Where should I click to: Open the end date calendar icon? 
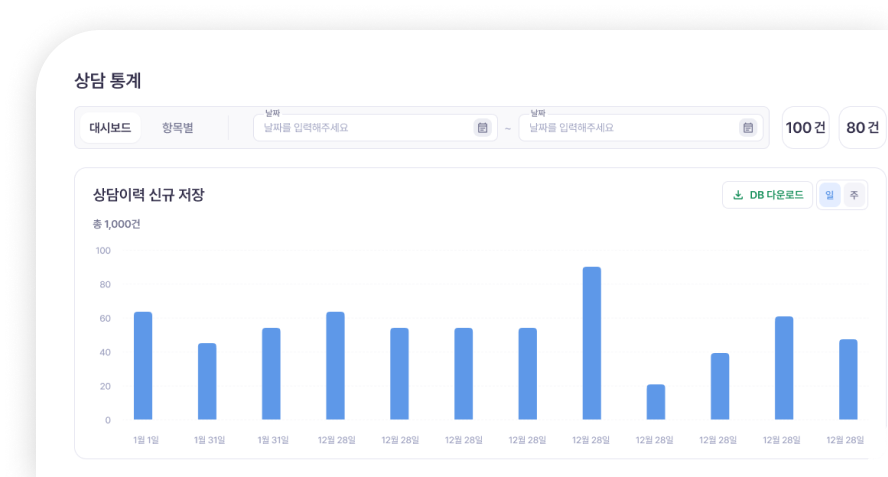pyautogui.click(x=748, y=128)
